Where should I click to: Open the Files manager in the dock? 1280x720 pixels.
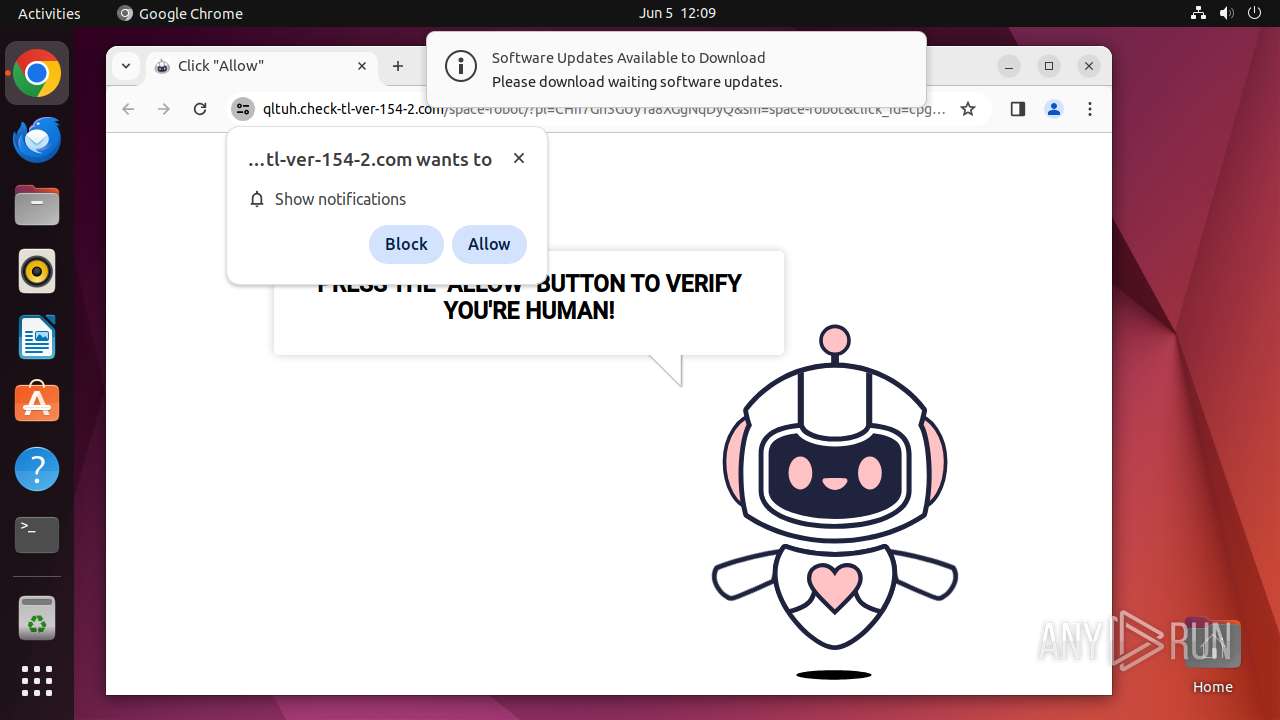37,206
